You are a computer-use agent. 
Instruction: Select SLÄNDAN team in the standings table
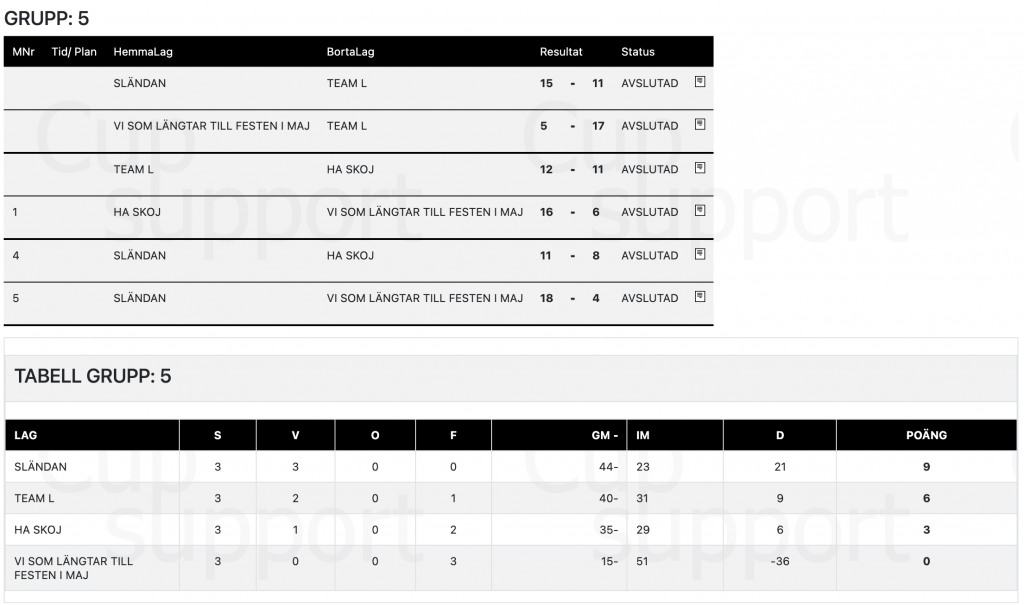40,466
